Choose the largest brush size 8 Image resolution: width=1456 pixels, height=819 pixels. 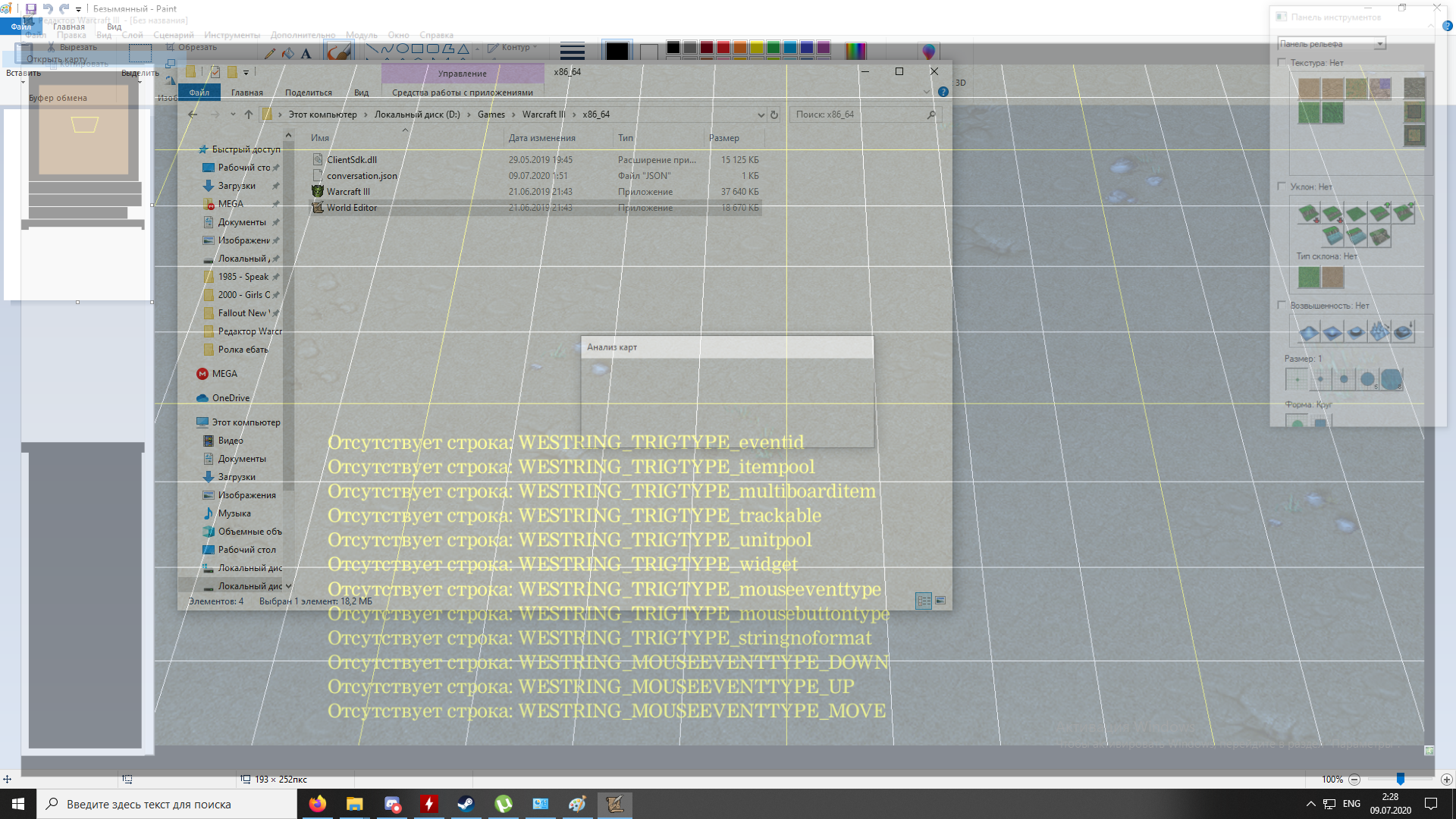(1392, 379)
